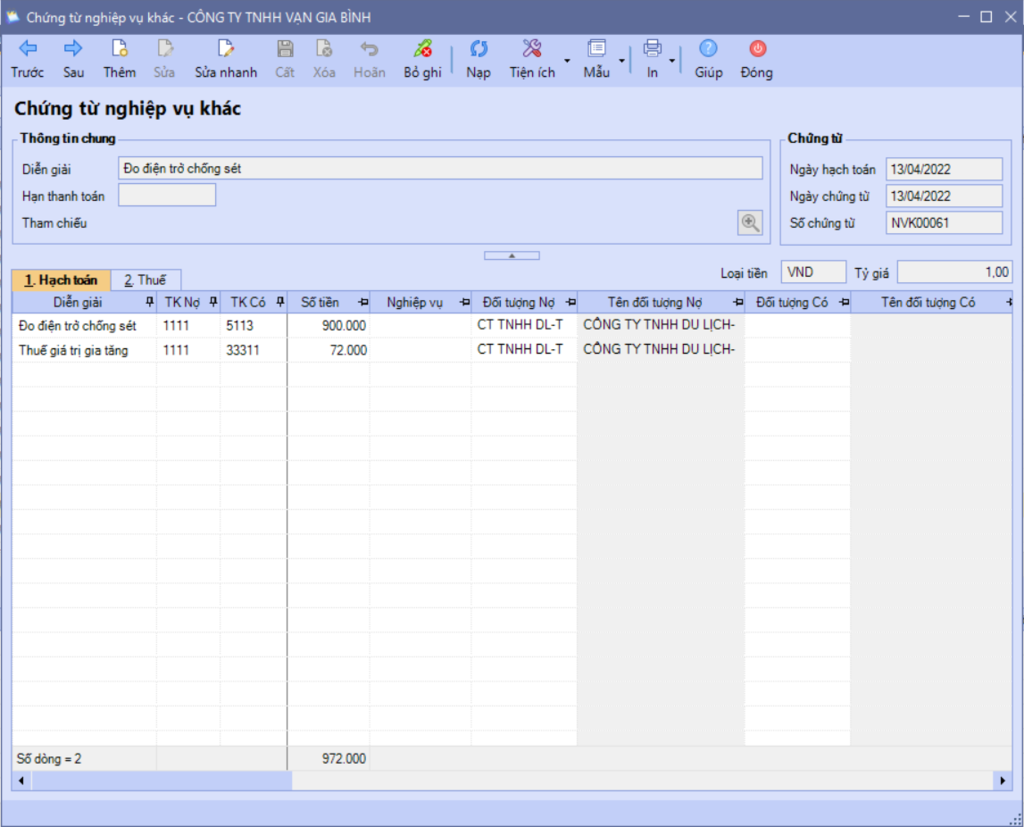Pin the Diễn giải column
Screen dimensions: 1024x827
150,302
